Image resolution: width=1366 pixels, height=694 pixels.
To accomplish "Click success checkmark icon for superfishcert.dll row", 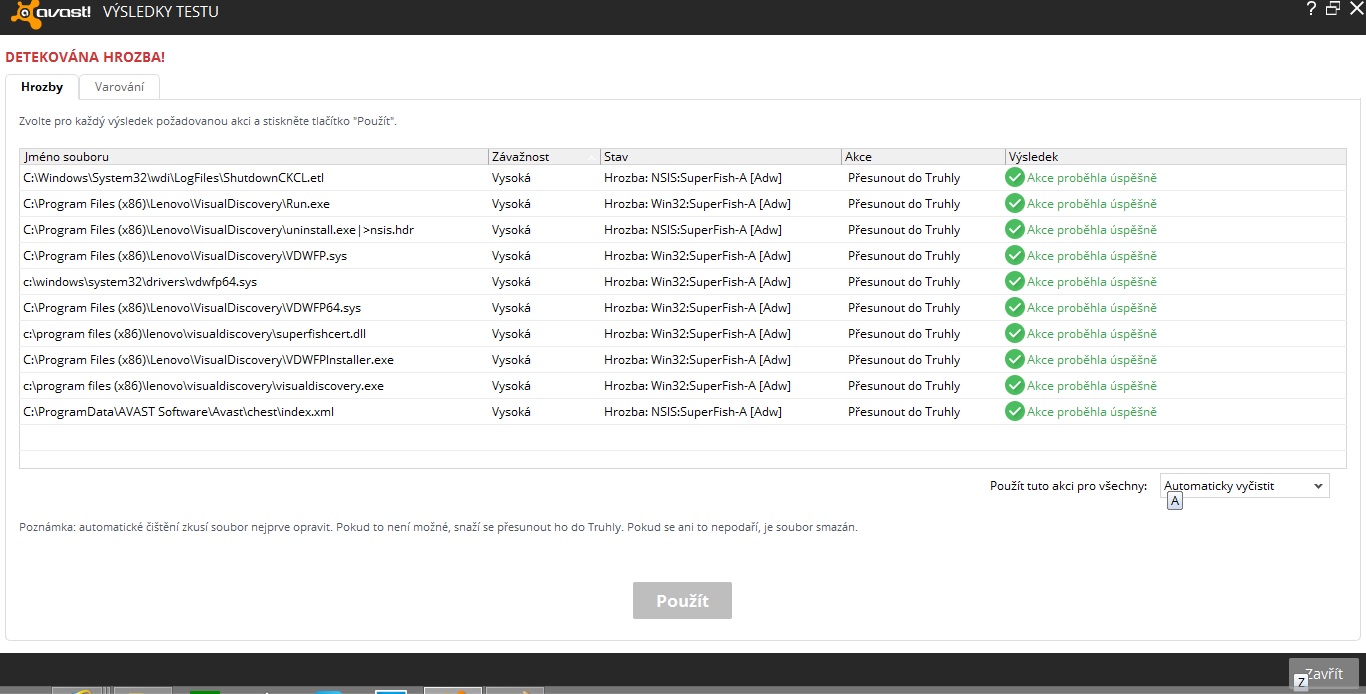I will (x=1015, y=334).
